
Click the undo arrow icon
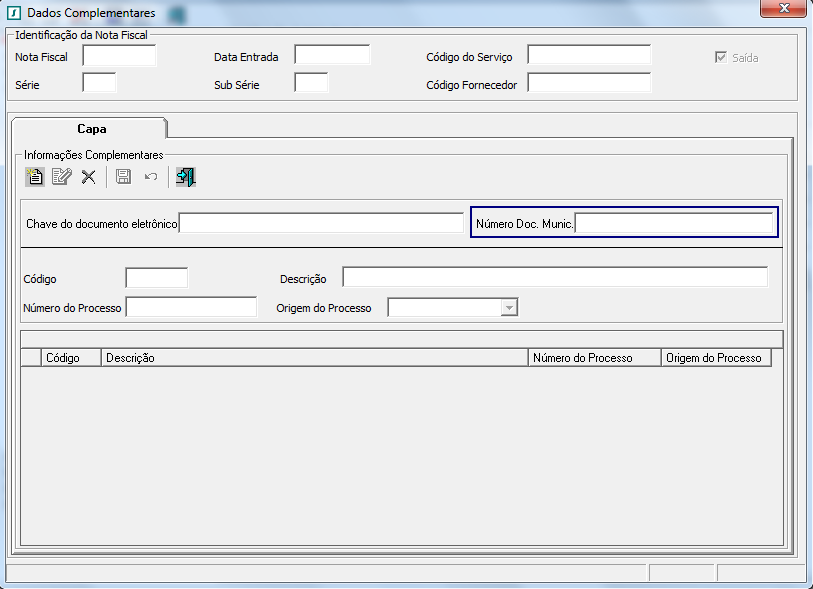tap(151, 177)
